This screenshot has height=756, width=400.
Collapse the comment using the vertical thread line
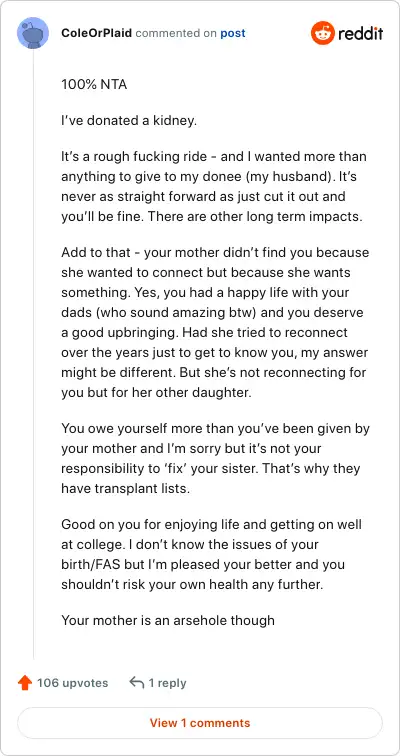tap(33, 354)
